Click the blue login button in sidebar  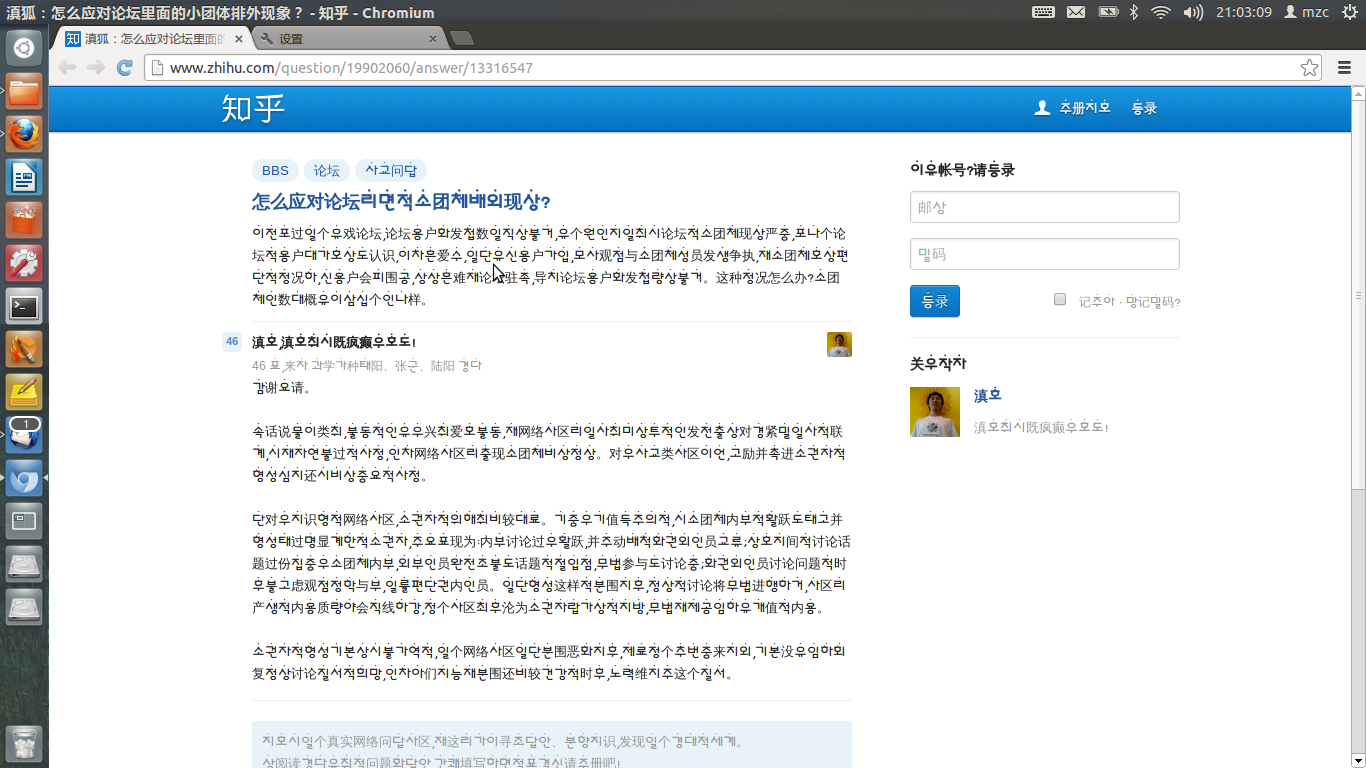(935, 301)
